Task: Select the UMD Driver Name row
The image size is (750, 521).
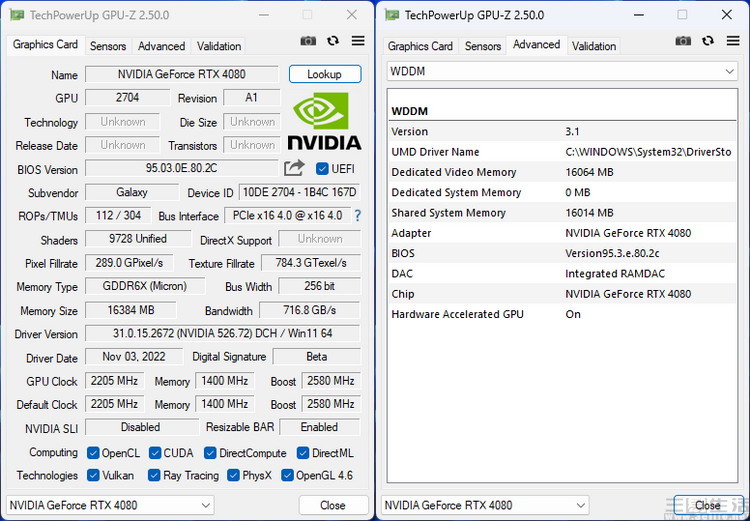Action: pos(562,152)
